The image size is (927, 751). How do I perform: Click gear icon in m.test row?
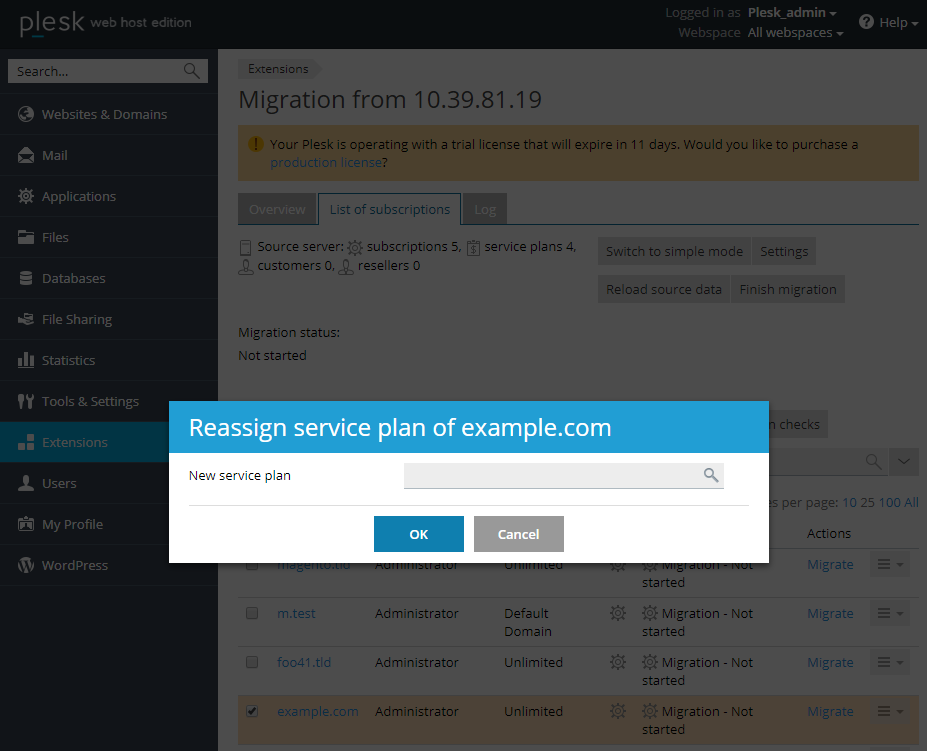(618, 613)
